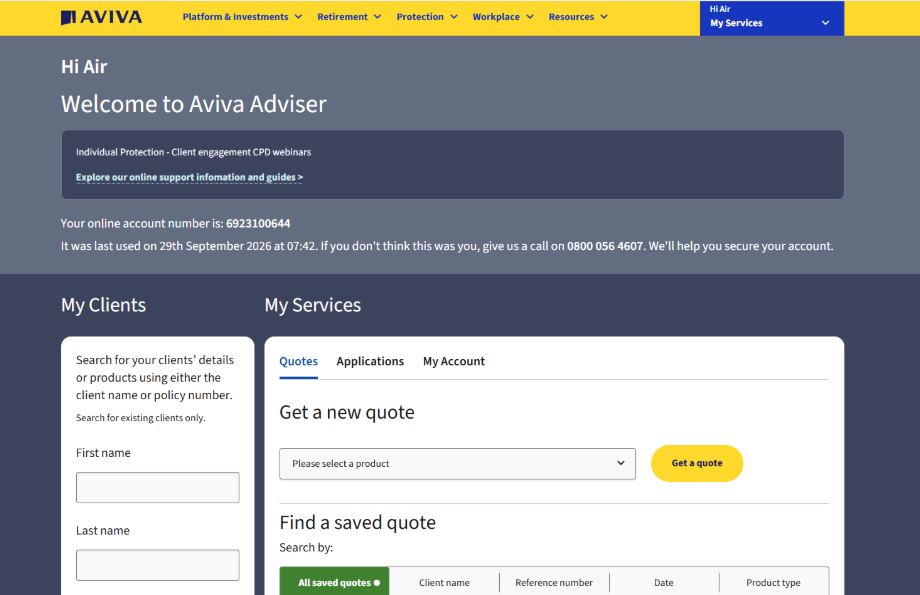
Task: Open the Platform & Investments menu
Action: point(242,17)
